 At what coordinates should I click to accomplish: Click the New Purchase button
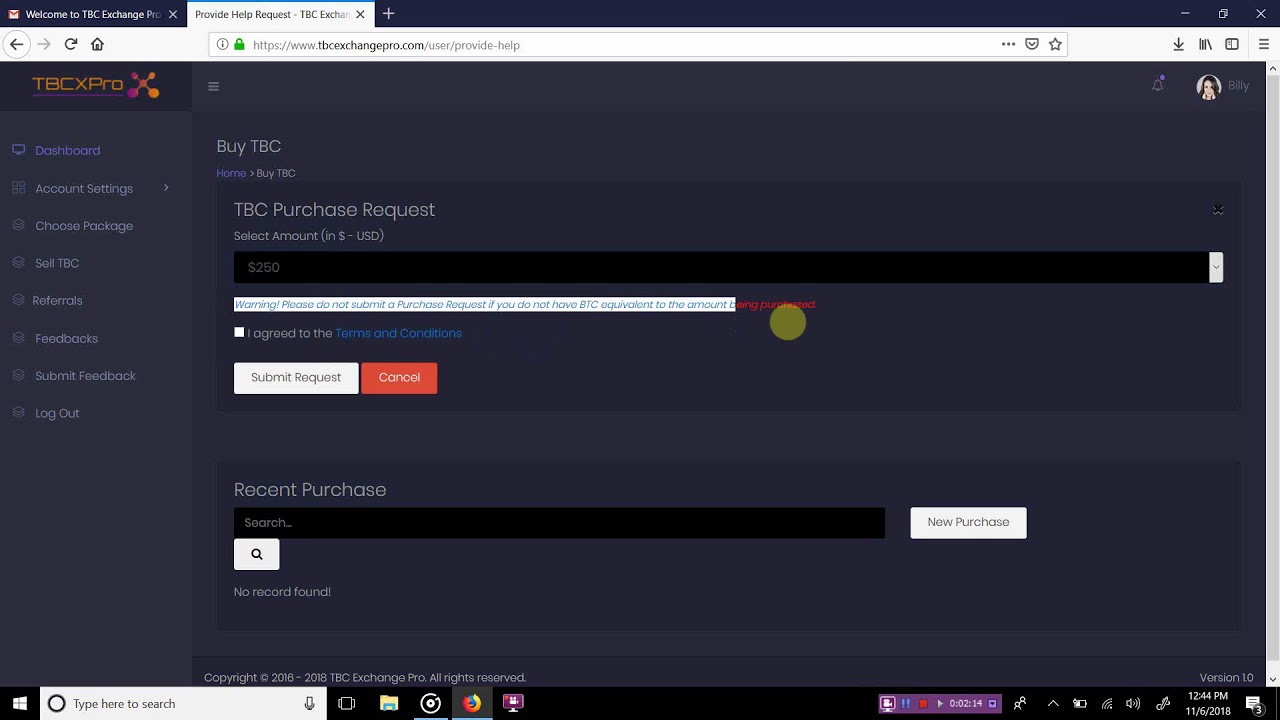[968, 522]
